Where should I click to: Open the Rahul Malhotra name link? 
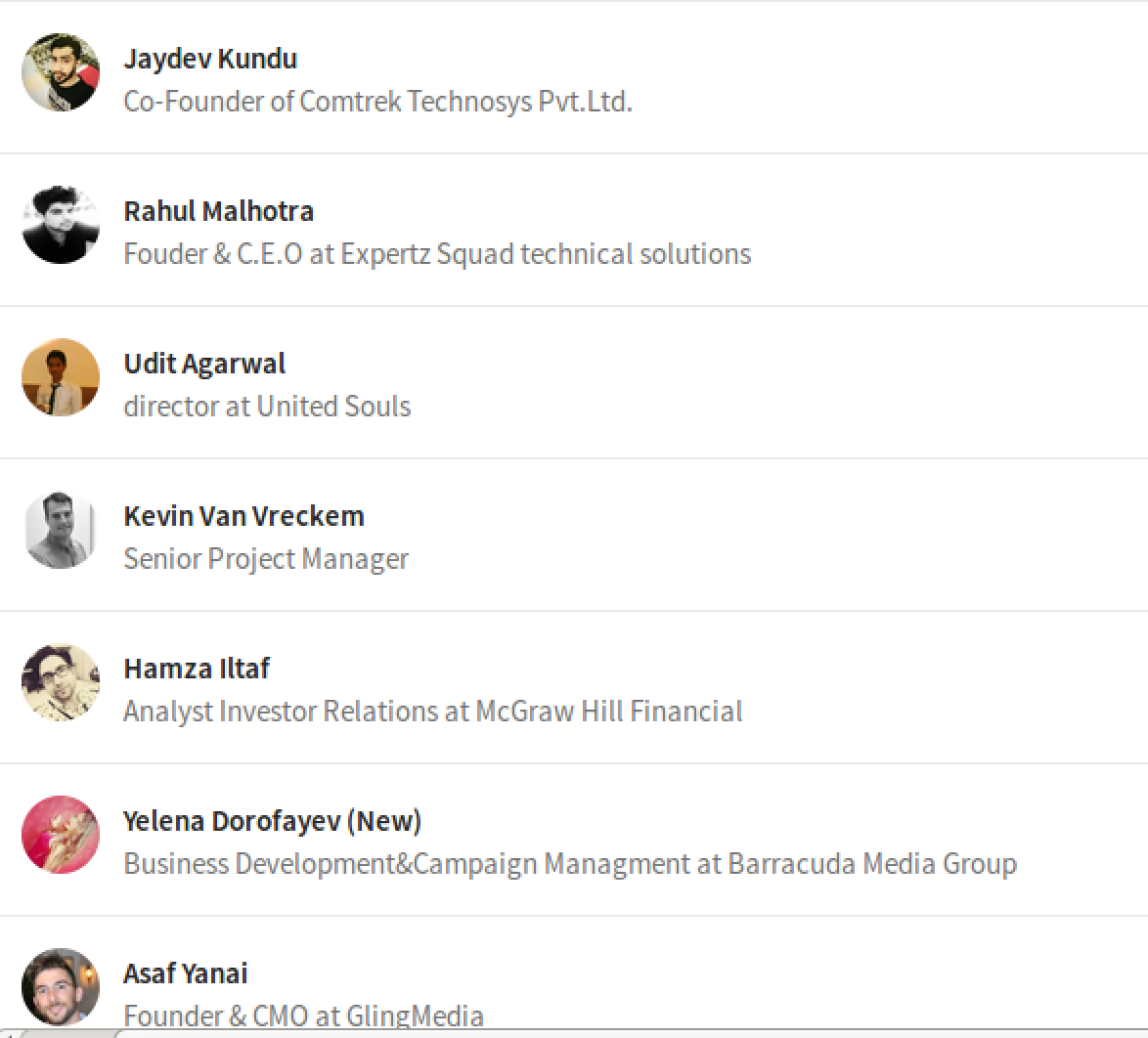218,211
